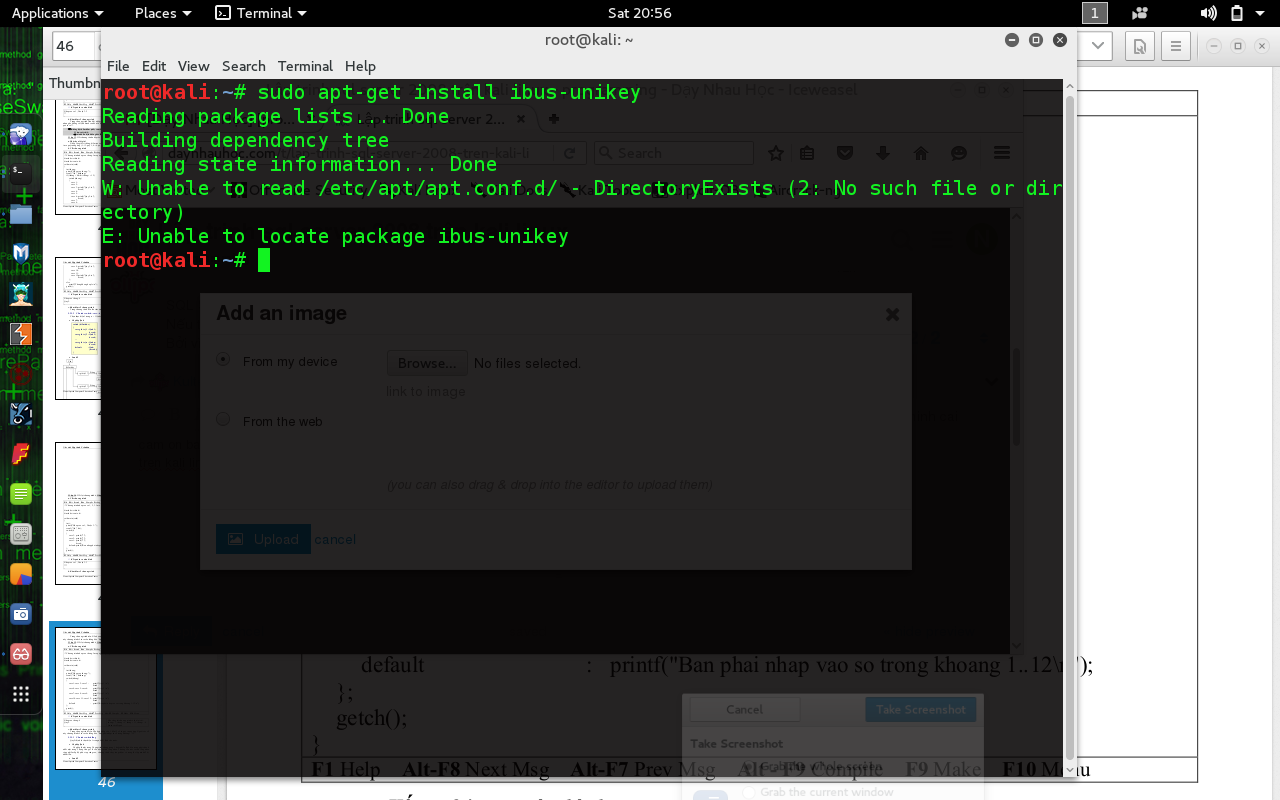
Task: Open the Terminal app menu in top bar
Action: pos(261,13)
